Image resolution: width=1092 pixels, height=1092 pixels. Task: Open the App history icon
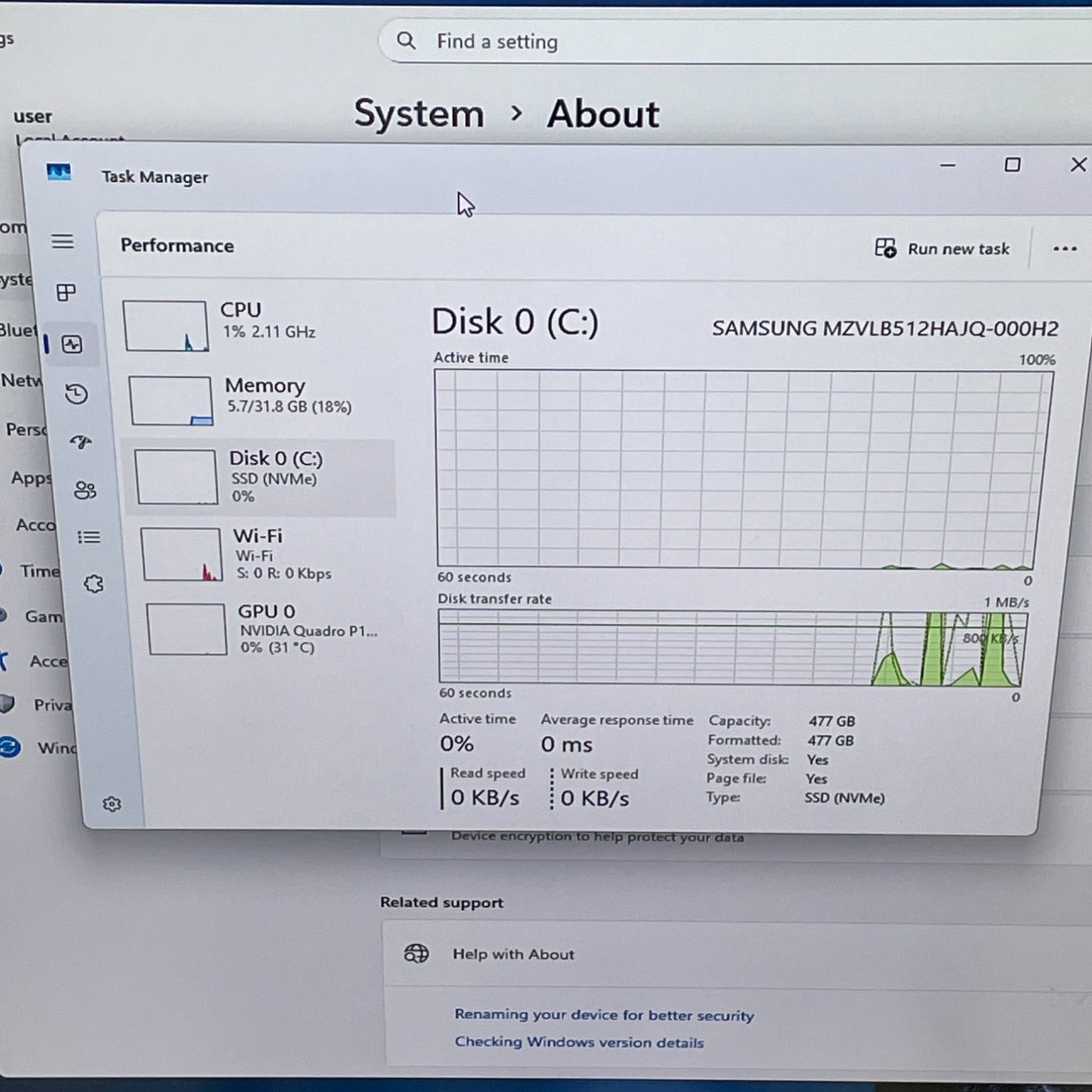(x=76, y=394)
